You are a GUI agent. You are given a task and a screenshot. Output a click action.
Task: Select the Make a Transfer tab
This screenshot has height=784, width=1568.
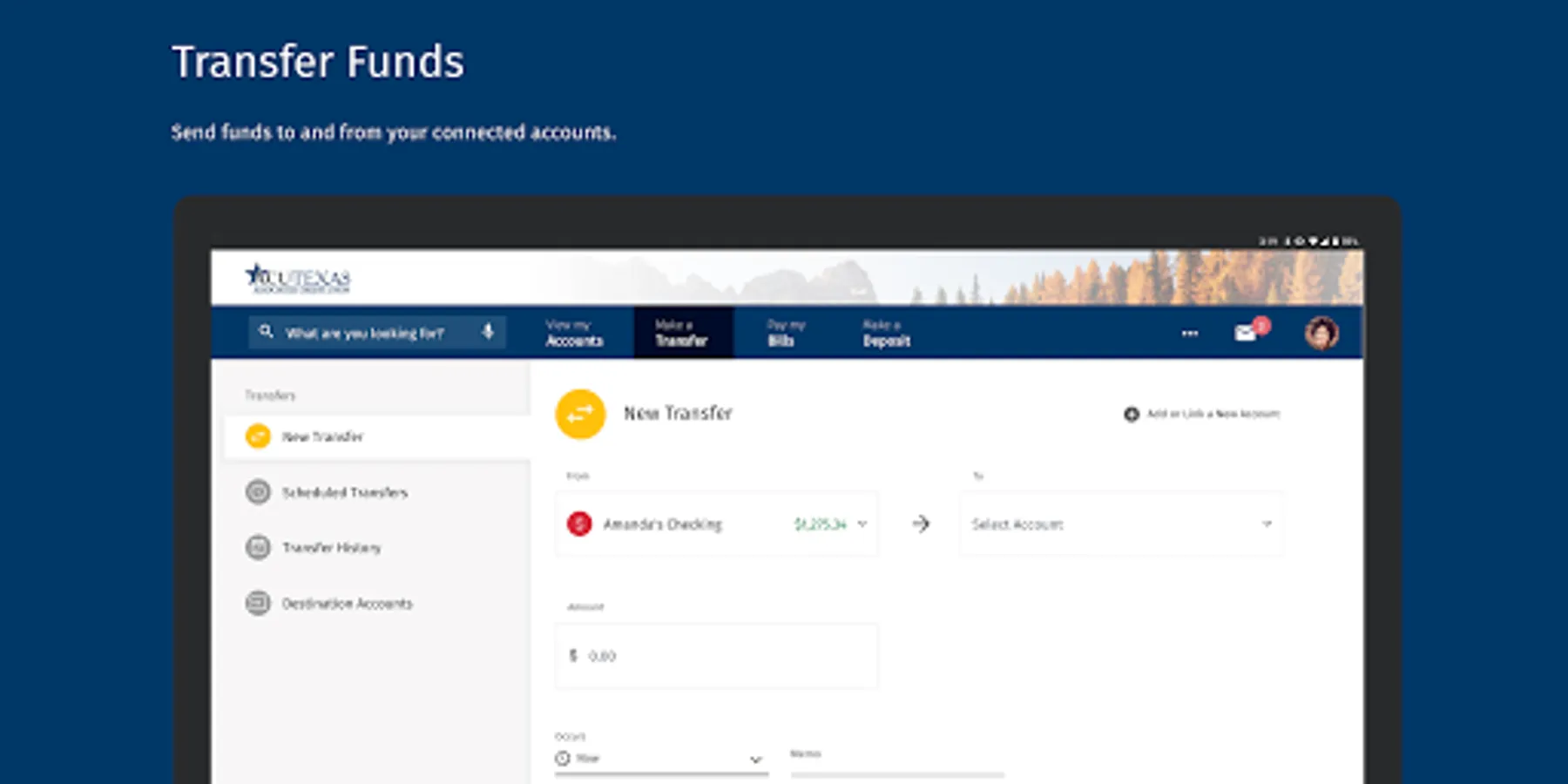[x=682, y=333]
